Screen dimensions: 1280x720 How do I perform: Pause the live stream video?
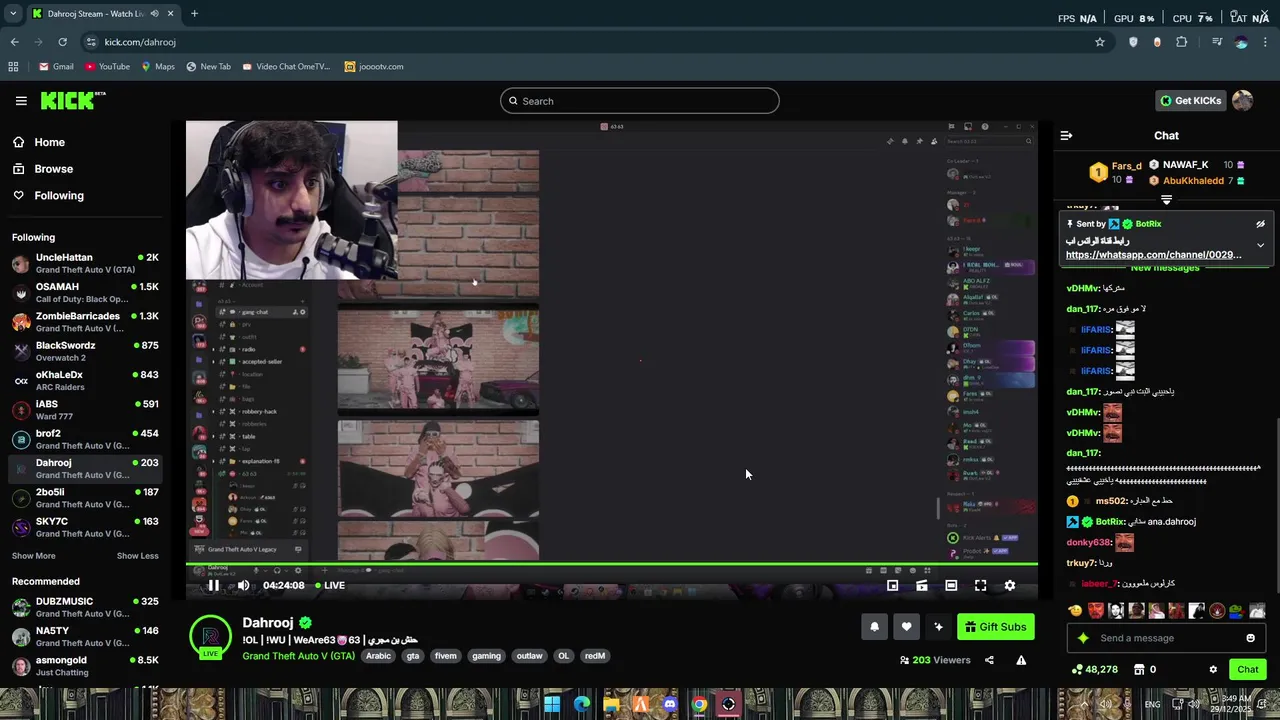pos(213,585)
